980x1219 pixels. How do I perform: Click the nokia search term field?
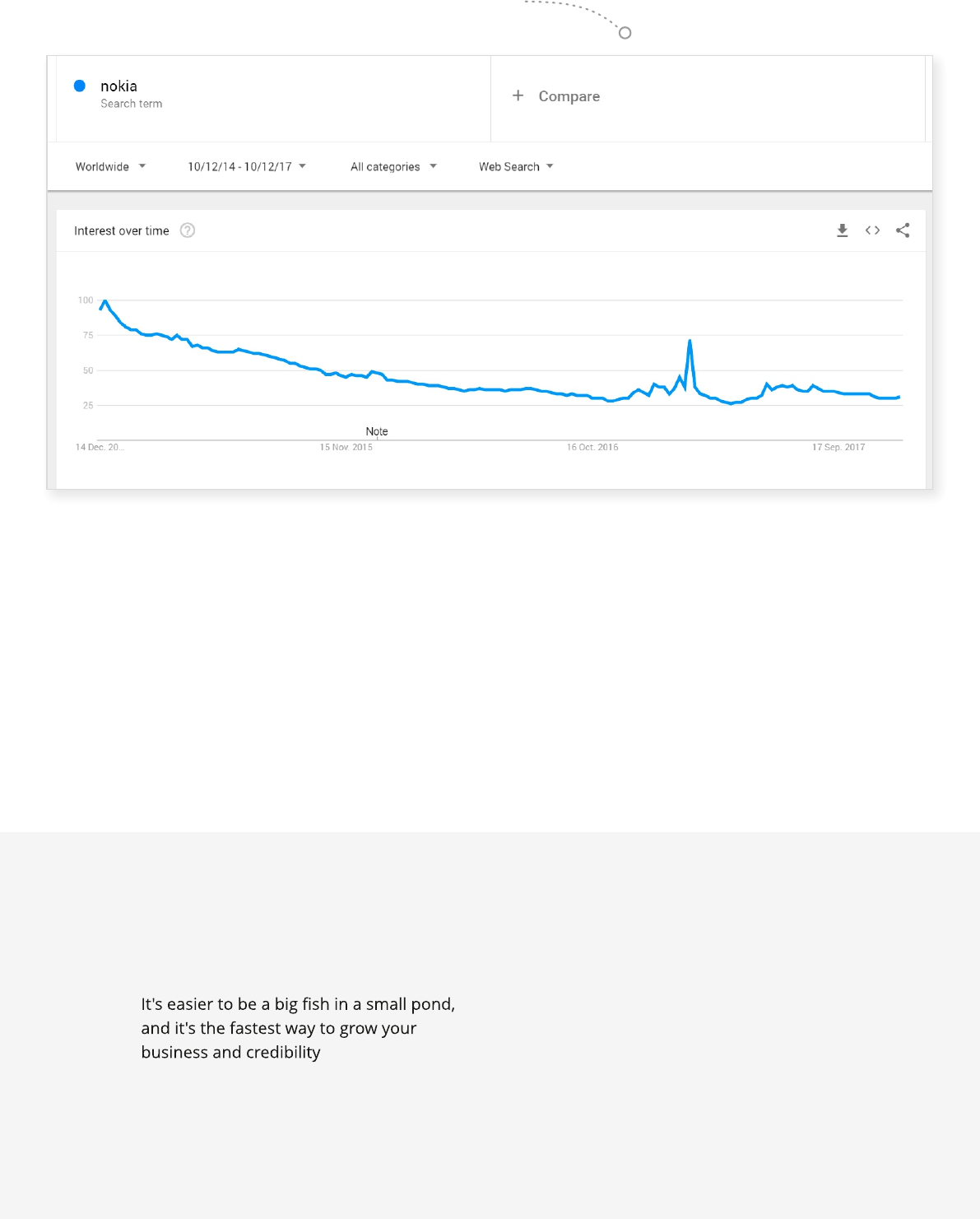[x=119, y=86]
